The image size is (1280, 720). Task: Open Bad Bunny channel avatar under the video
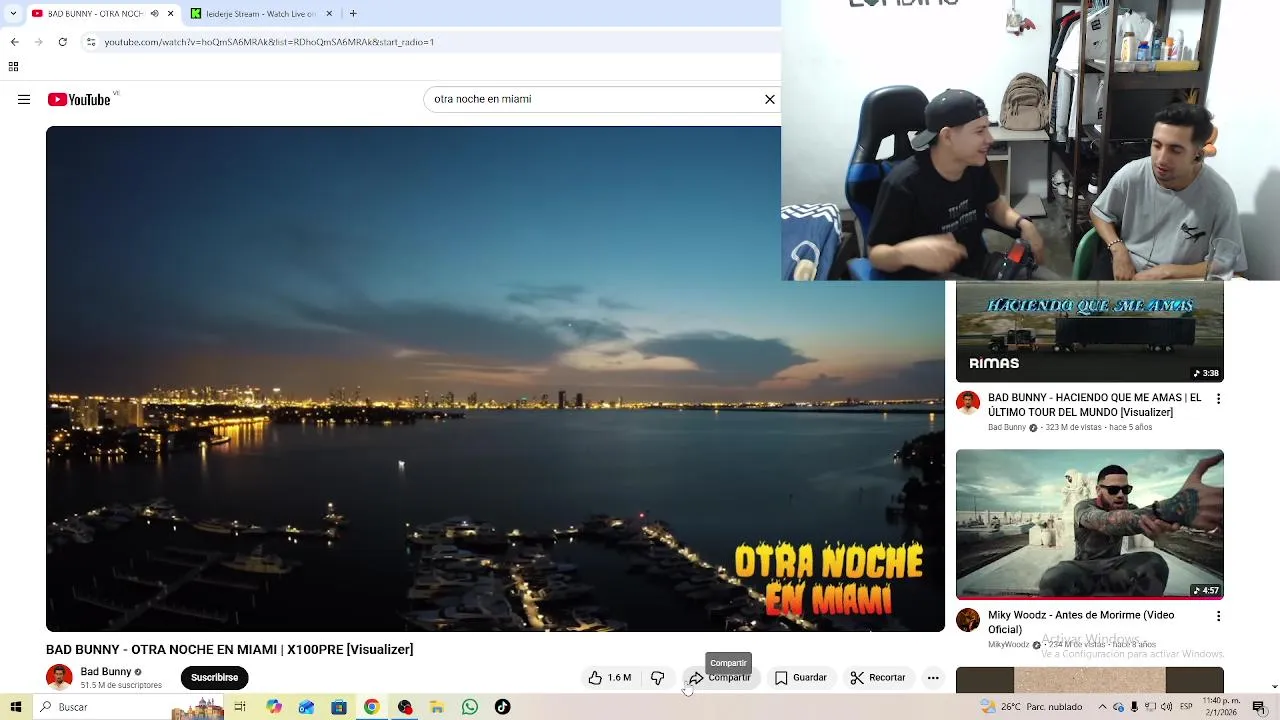pyautogui.click(x=59, y=678)
